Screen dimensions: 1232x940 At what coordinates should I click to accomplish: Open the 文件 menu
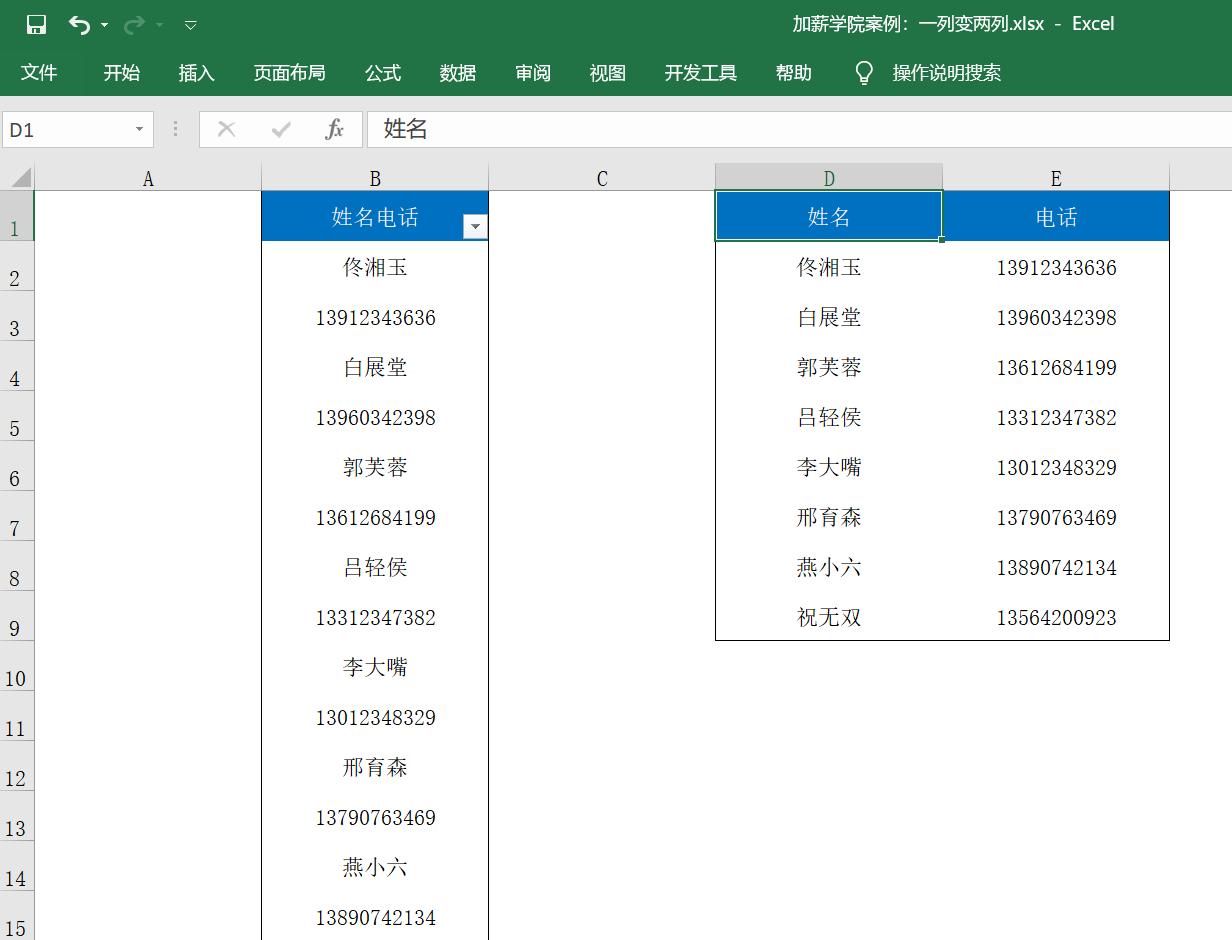[40, 72]
